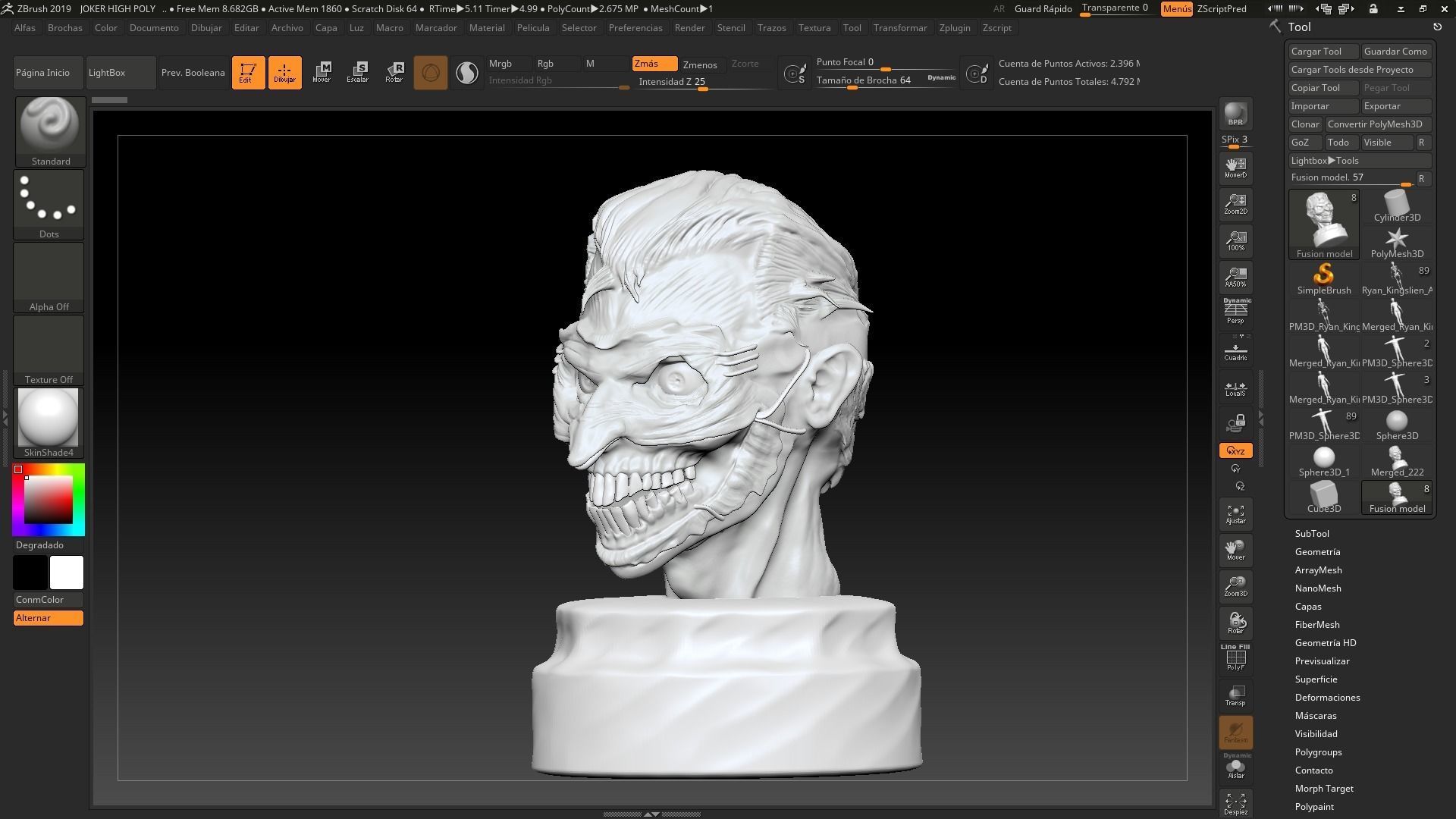Set view to 100% actual size
1456x819 pixels.
1235,240
